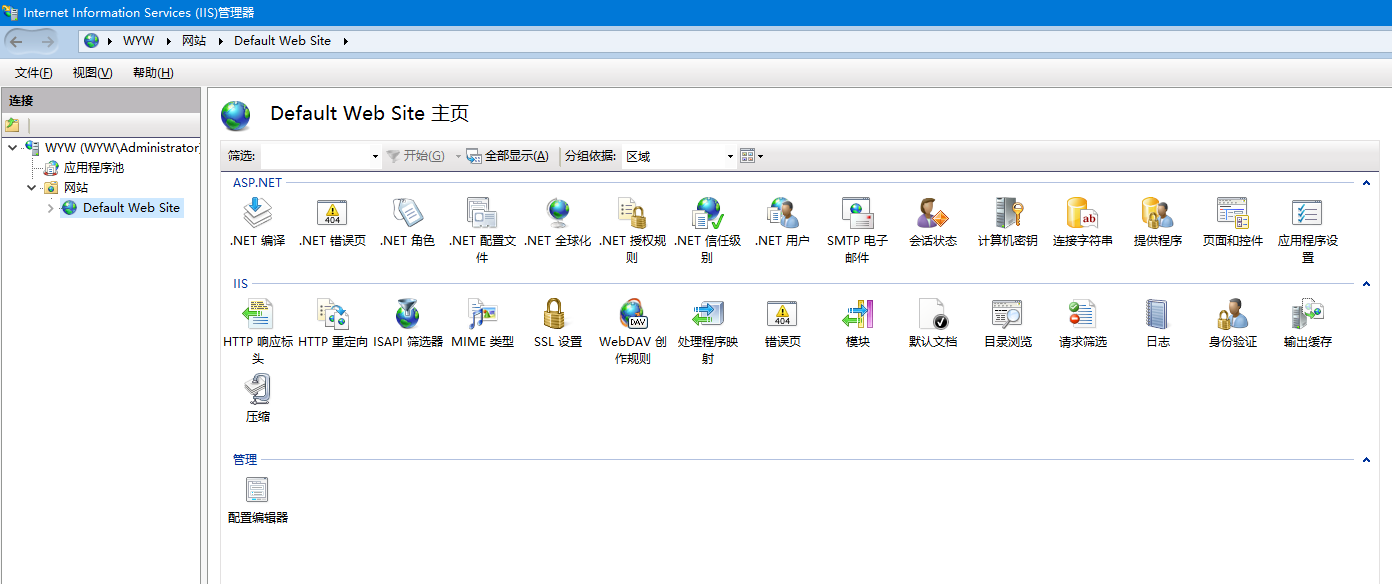Open the 身份验证 authentication icon
This screenshot has width=1392, height=584.
1232,315
